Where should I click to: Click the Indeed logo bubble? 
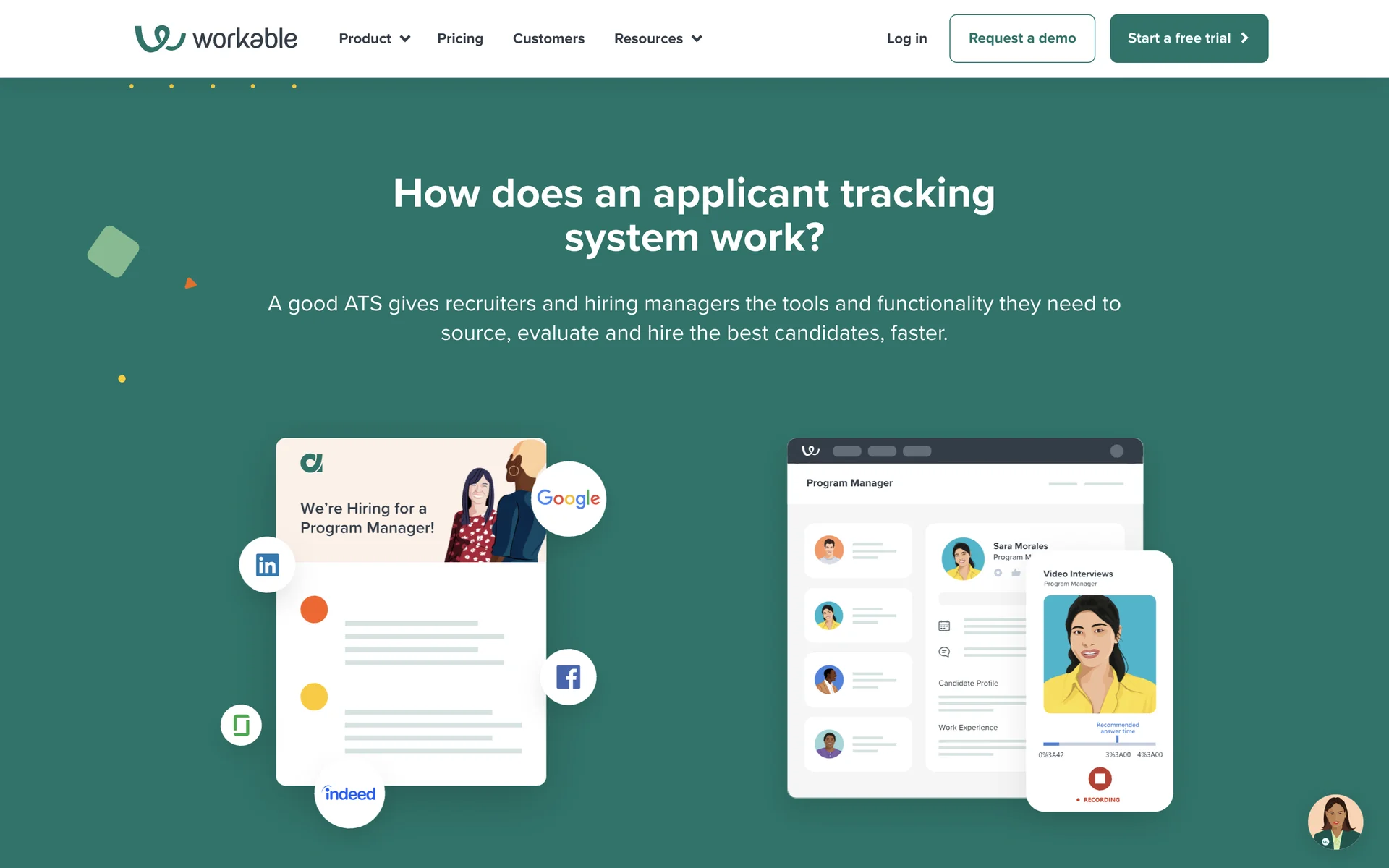coord(349,793)
